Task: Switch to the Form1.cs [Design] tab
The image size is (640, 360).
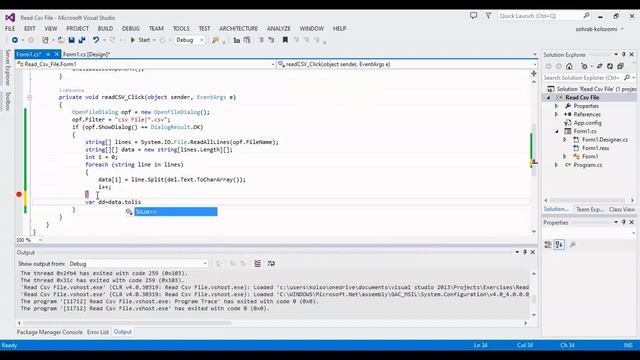Action: pos(86,54)
